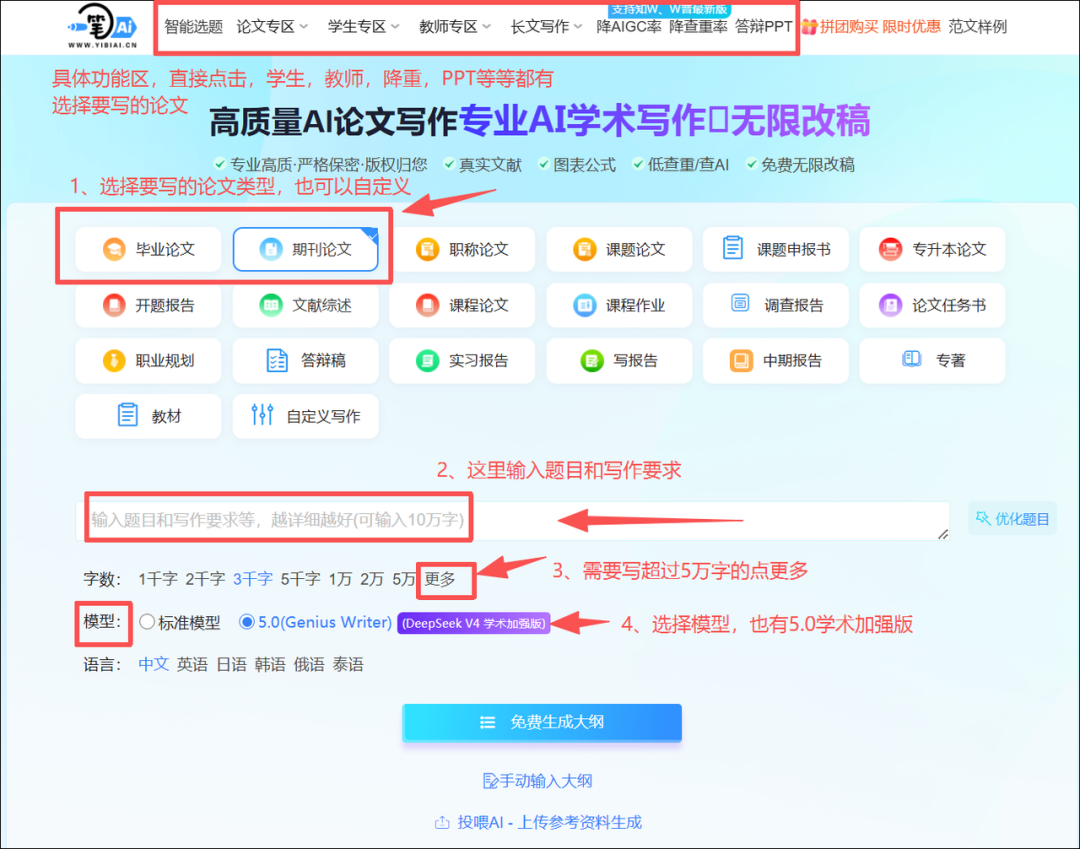The height and width of the screenshot is (849, 1080).
Task: Click the 优化题目 button
Action: (1012, 519)
